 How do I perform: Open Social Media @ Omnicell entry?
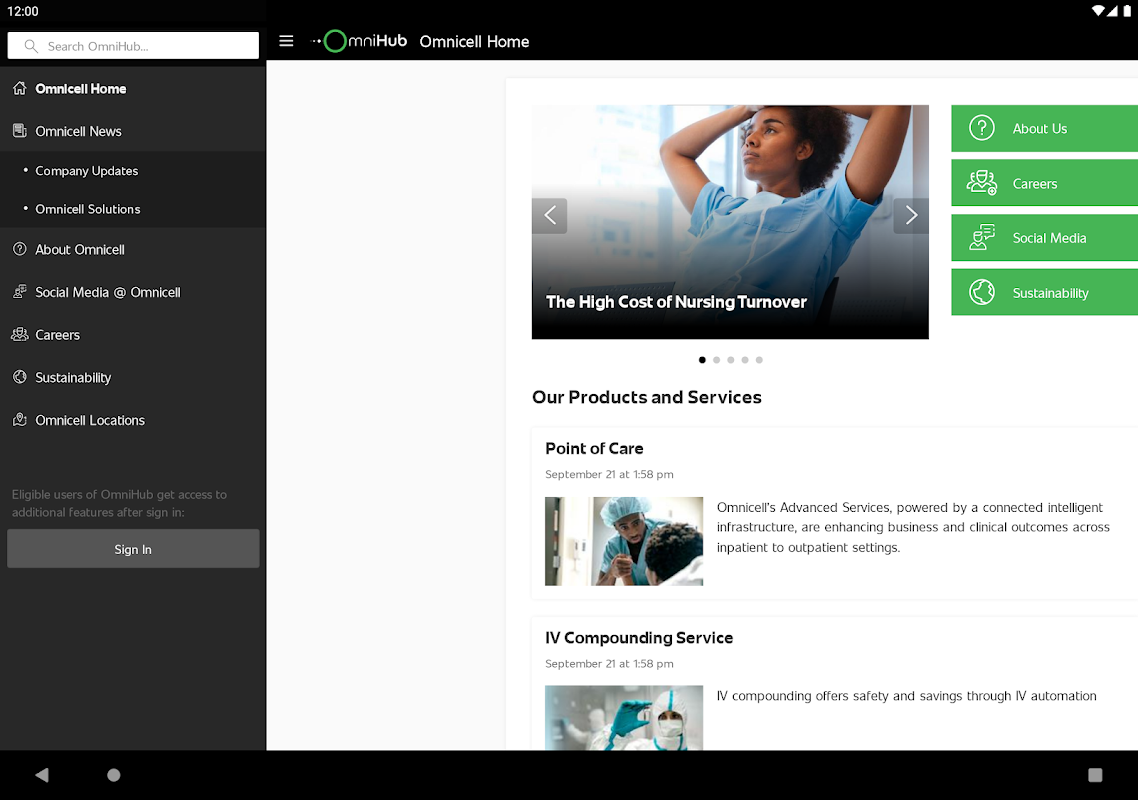point(133,292)
